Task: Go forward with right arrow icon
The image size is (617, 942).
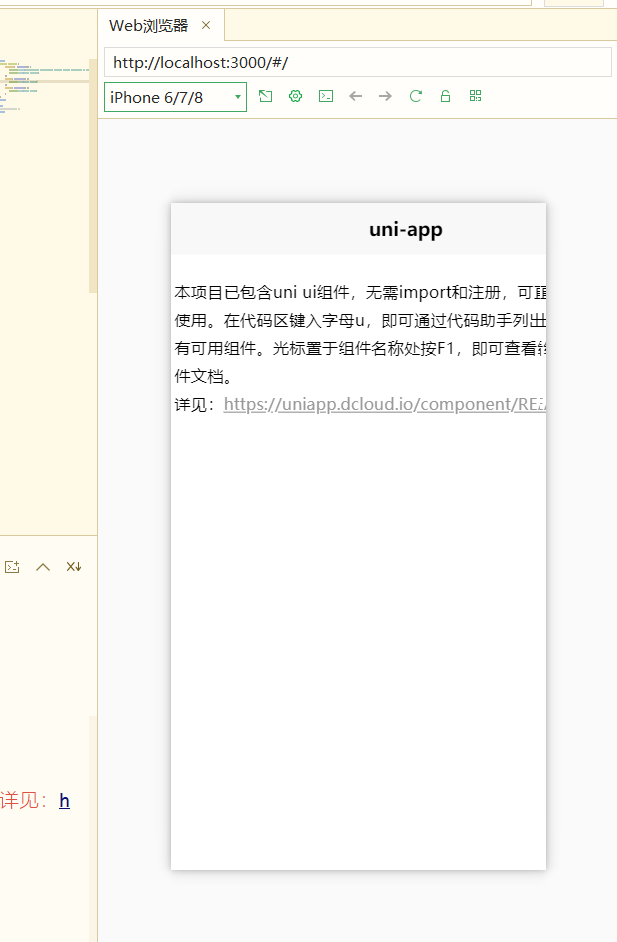Action: click(x=386, y=96)
